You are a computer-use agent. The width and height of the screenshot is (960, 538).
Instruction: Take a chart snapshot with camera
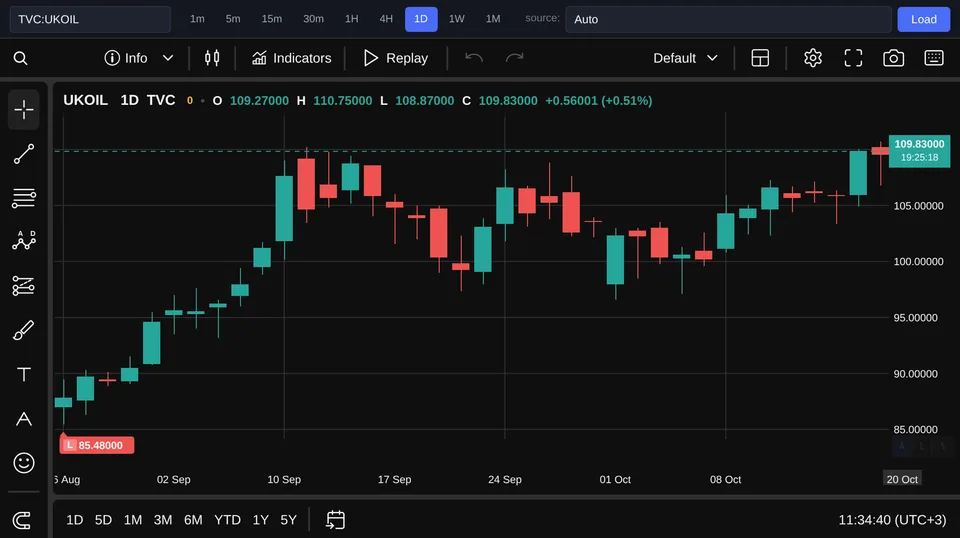(893, 58)
